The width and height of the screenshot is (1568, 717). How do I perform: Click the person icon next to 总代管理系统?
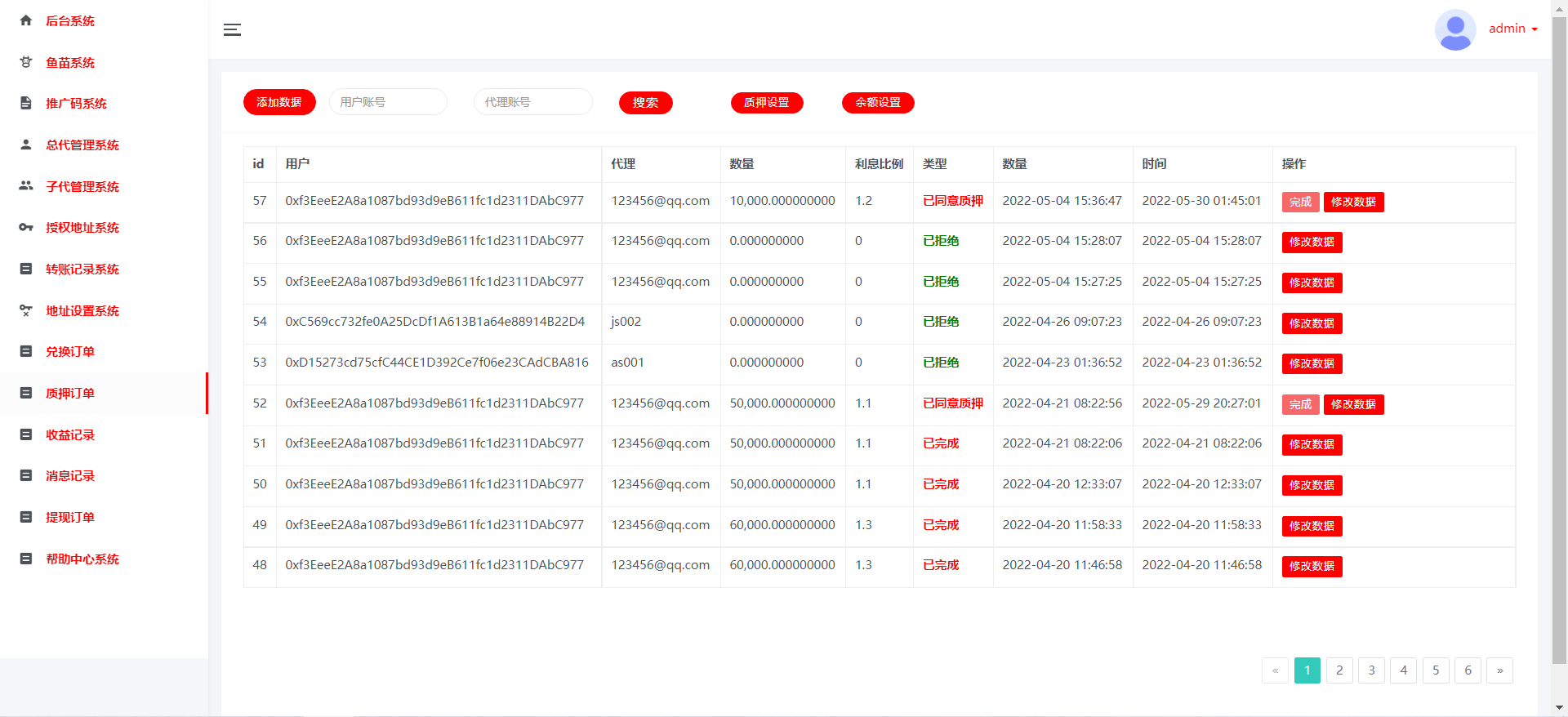(26, 145)
